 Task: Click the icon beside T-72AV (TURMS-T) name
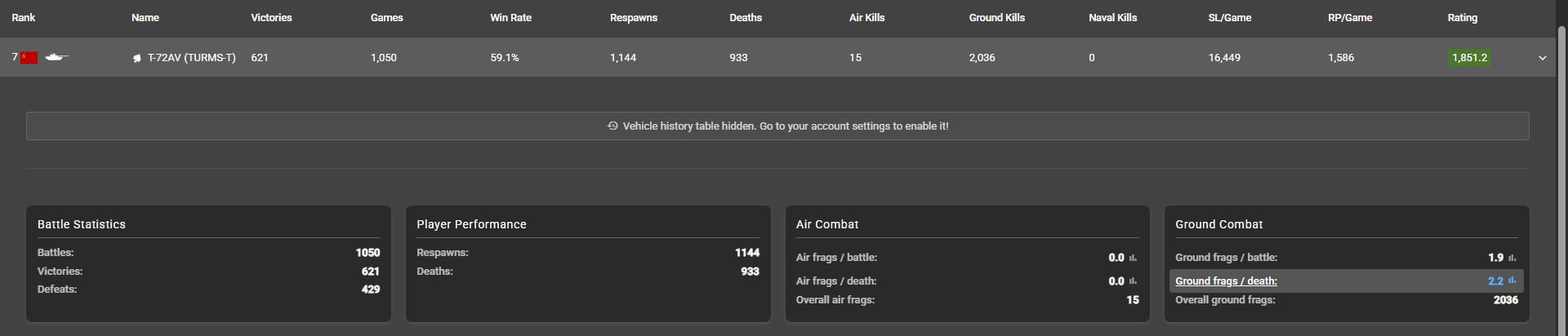pos(137,58)
